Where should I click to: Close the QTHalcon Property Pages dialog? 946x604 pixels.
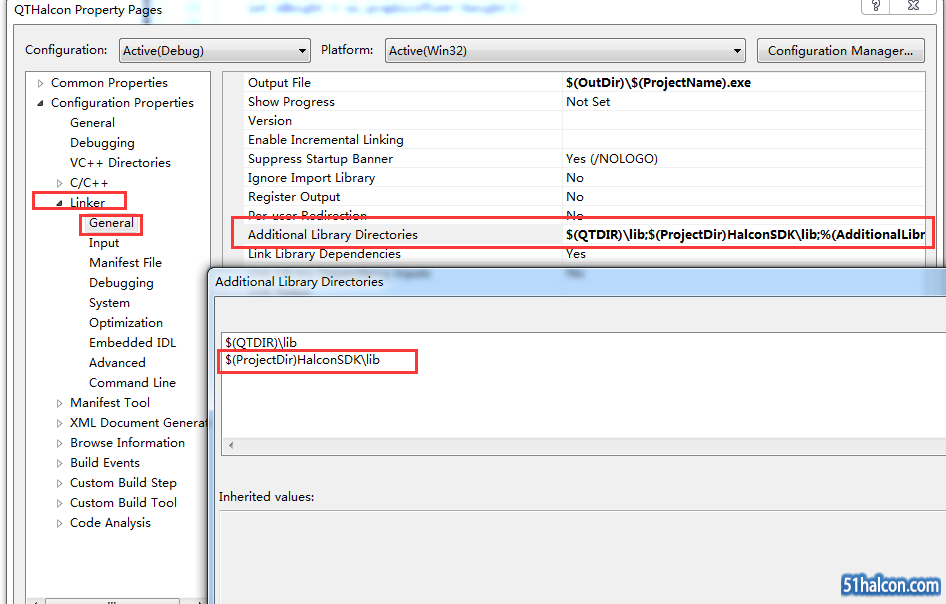tap(913, 6)
